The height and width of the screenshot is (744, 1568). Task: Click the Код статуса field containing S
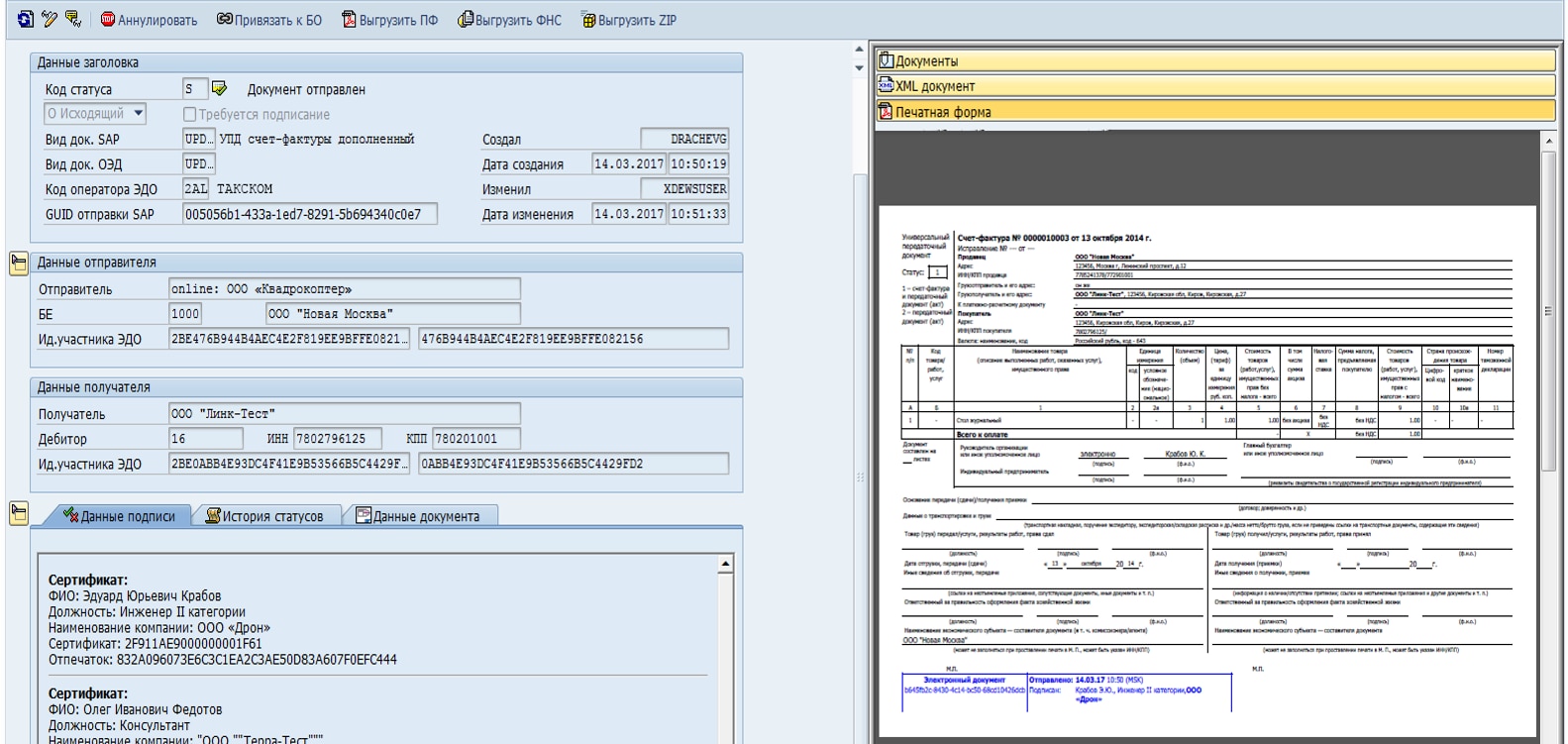[195, 88]
